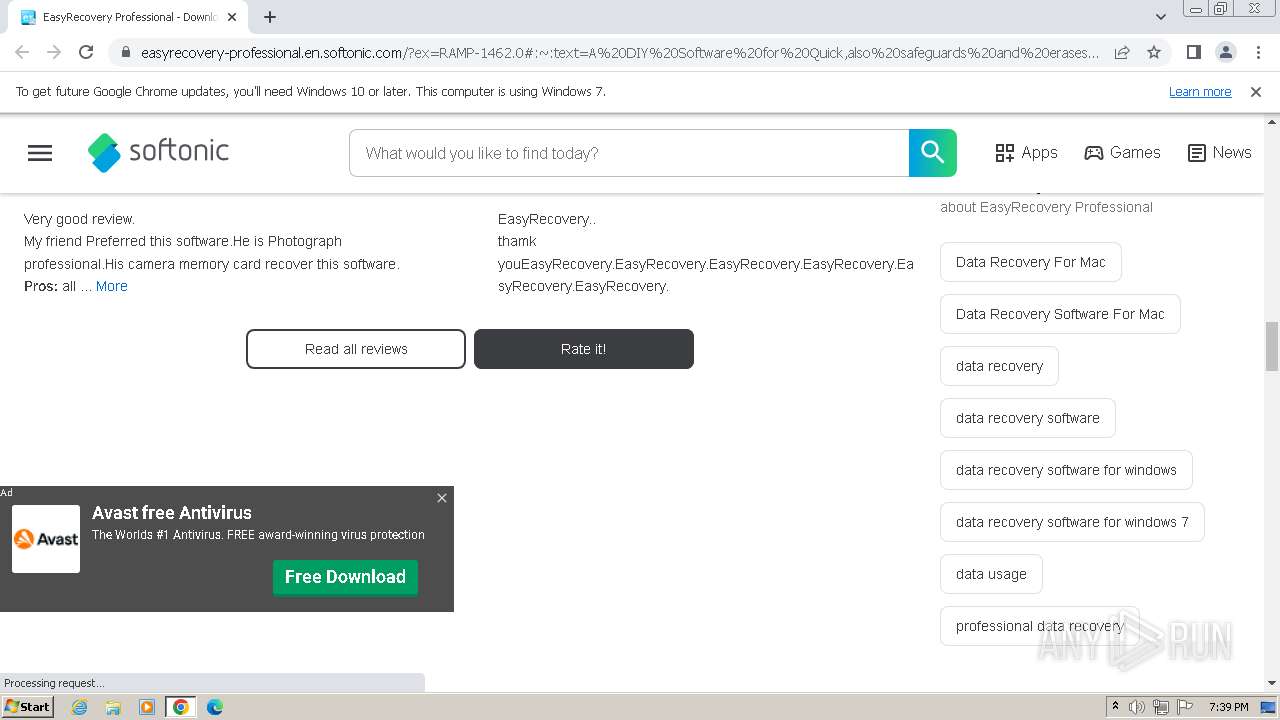Screen dimensions: 1280x720
Task: Open the Games section
Action: point(1122,153)
